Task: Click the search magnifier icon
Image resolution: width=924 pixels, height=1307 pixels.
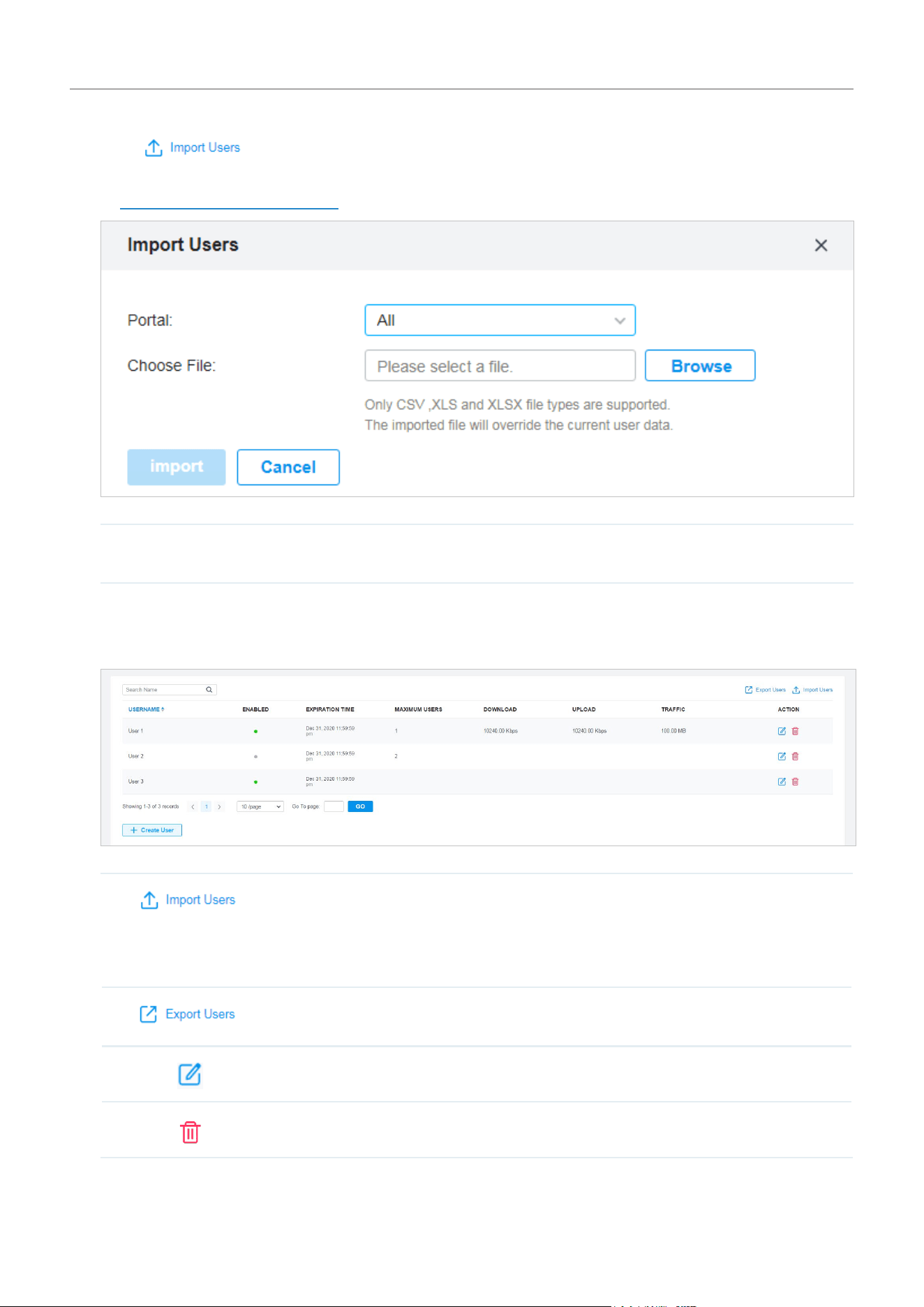Action: tap(209, 690)
